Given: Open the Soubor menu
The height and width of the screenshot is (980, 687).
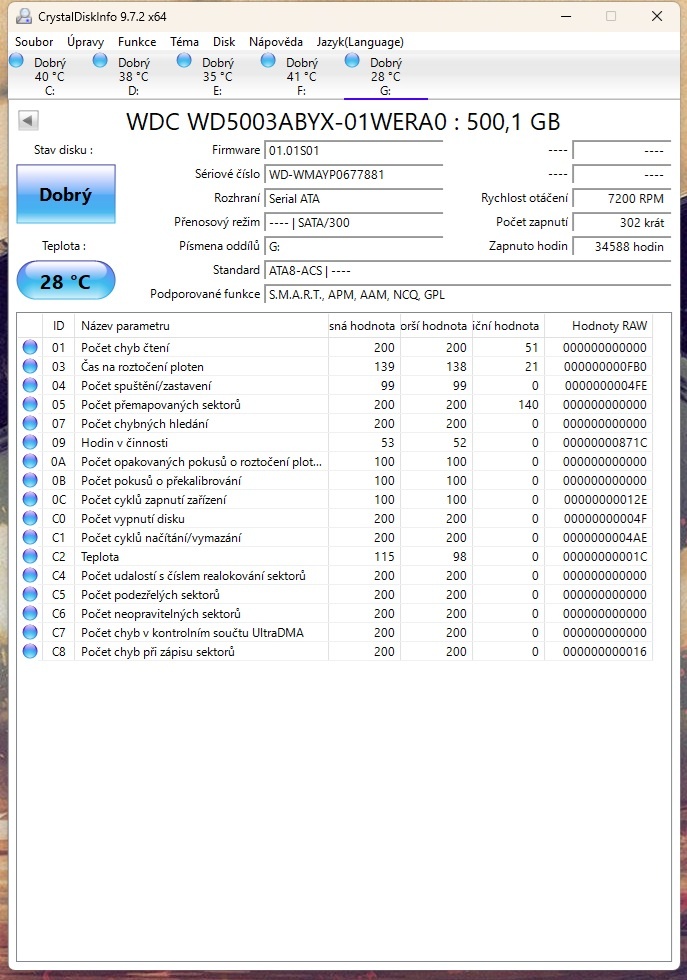Looking at the screenshot, I should 34,42.
